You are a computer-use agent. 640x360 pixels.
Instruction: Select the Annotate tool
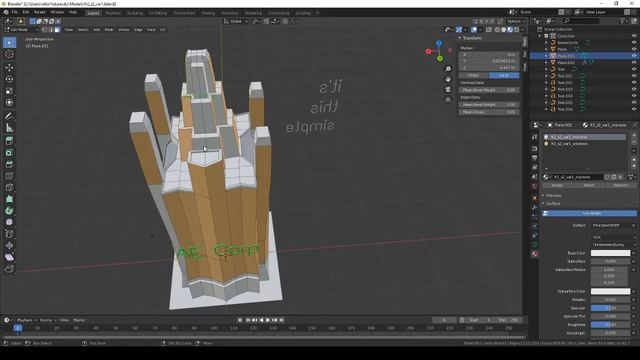click(x=9, y=116)
